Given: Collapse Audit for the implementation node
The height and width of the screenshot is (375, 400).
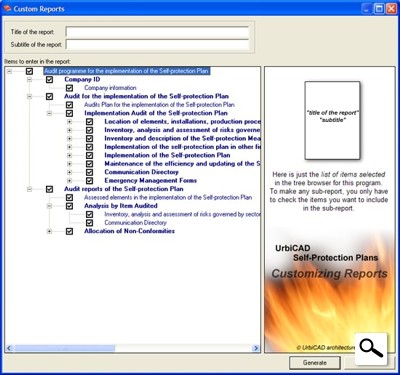Looking at the screenshot, I should point(29,97).
